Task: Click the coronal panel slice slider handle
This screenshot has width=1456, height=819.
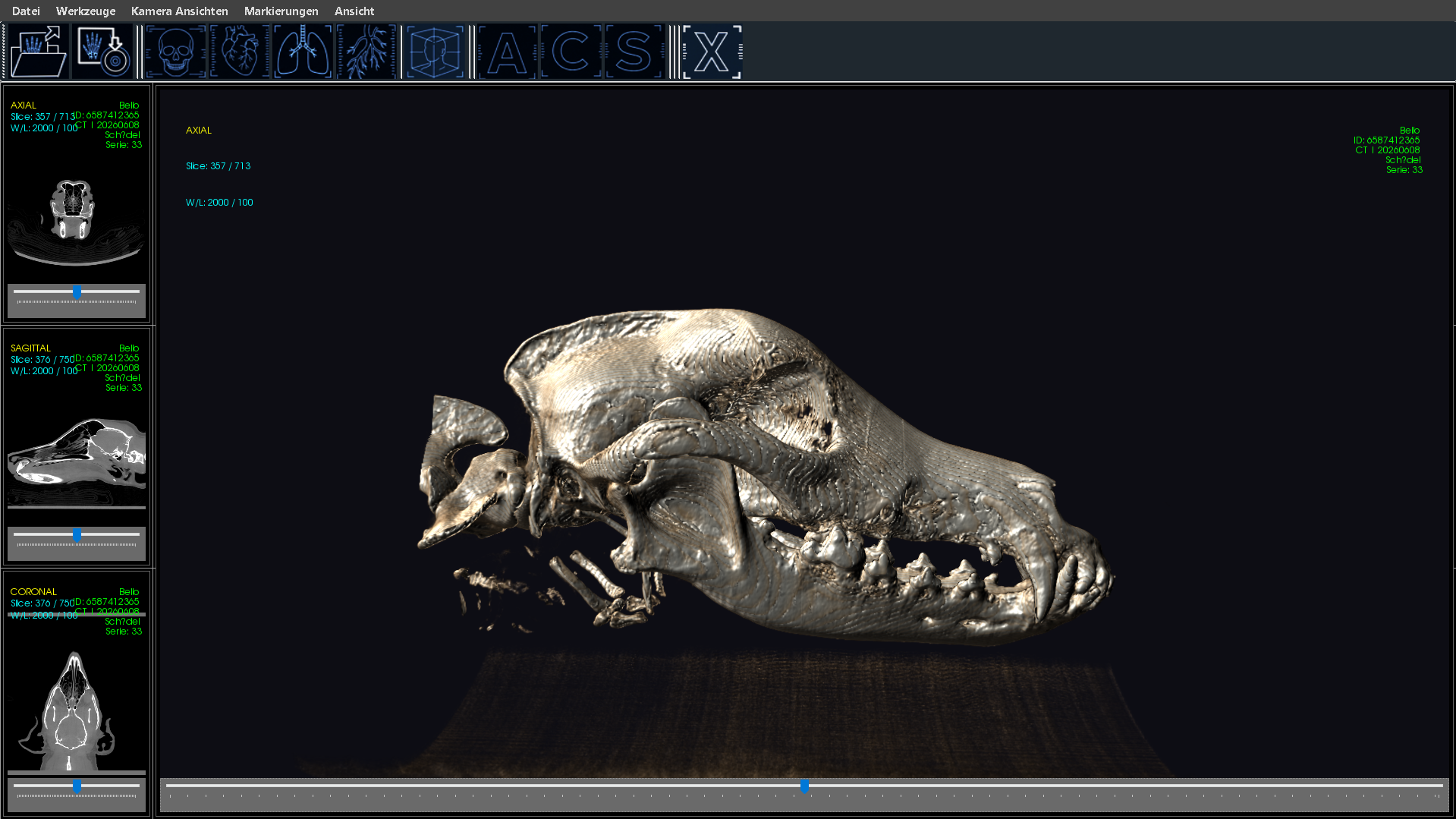Action: [77, 786]
